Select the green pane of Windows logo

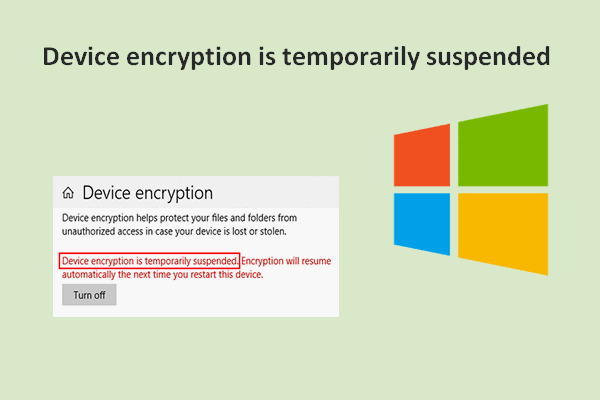click(503, 145)
